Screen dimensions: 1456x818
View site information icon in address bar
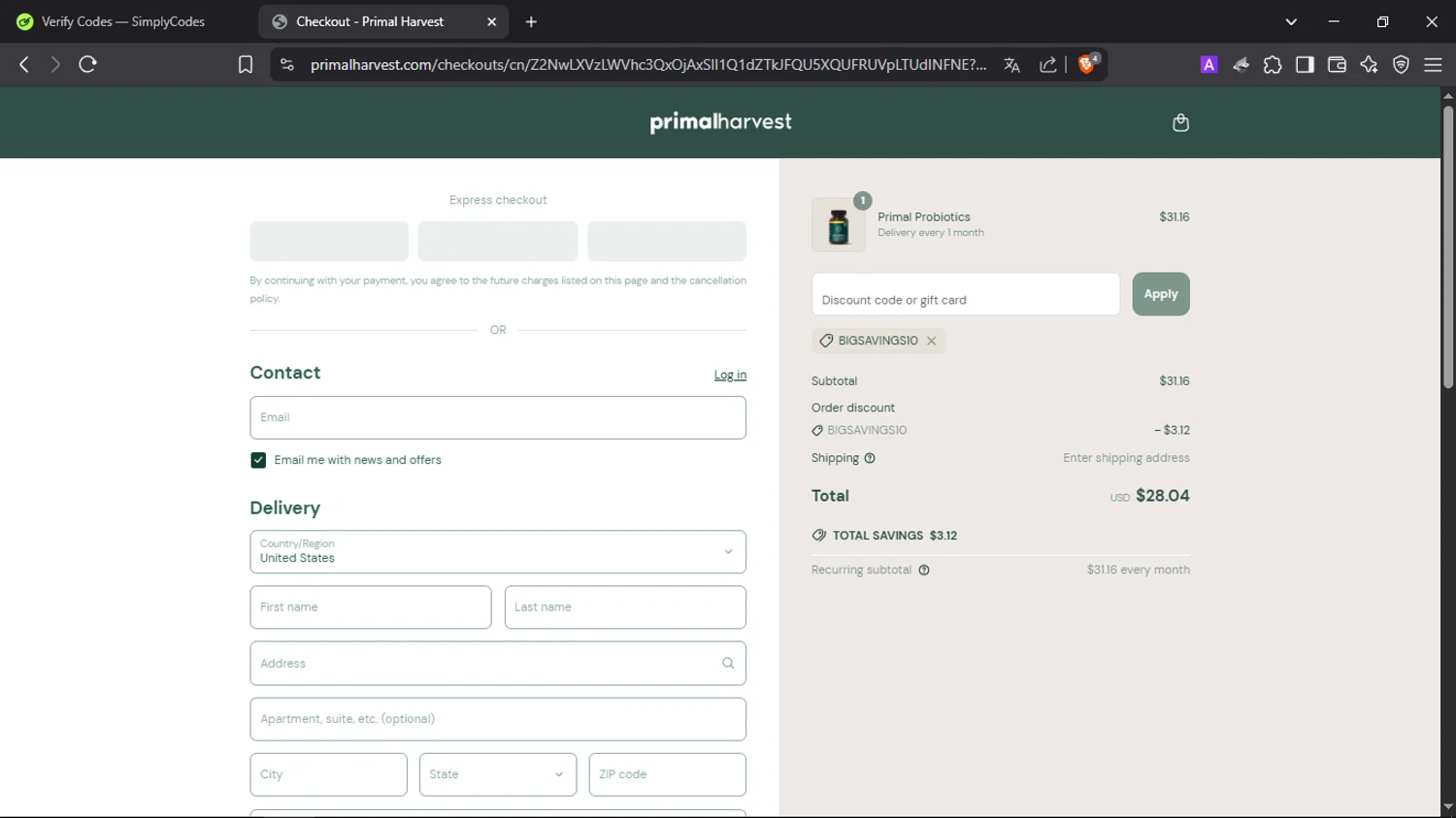pyautogui.click(x=286, y=64)
